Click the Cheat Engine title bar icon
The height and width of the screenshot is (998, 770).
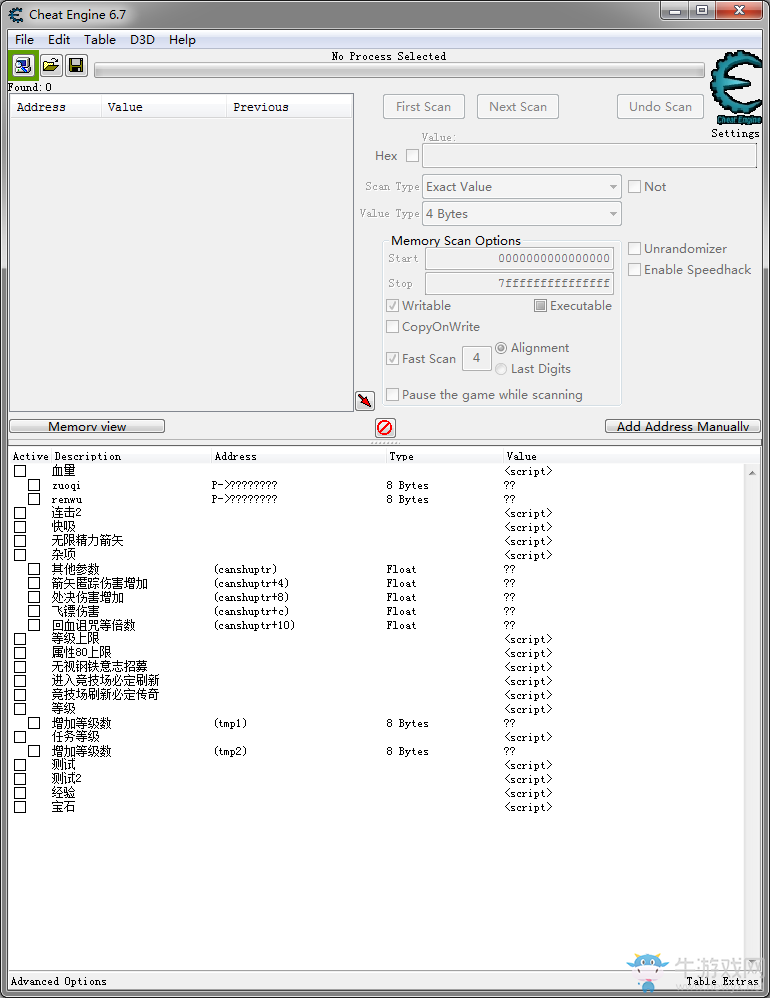(15, 14)
